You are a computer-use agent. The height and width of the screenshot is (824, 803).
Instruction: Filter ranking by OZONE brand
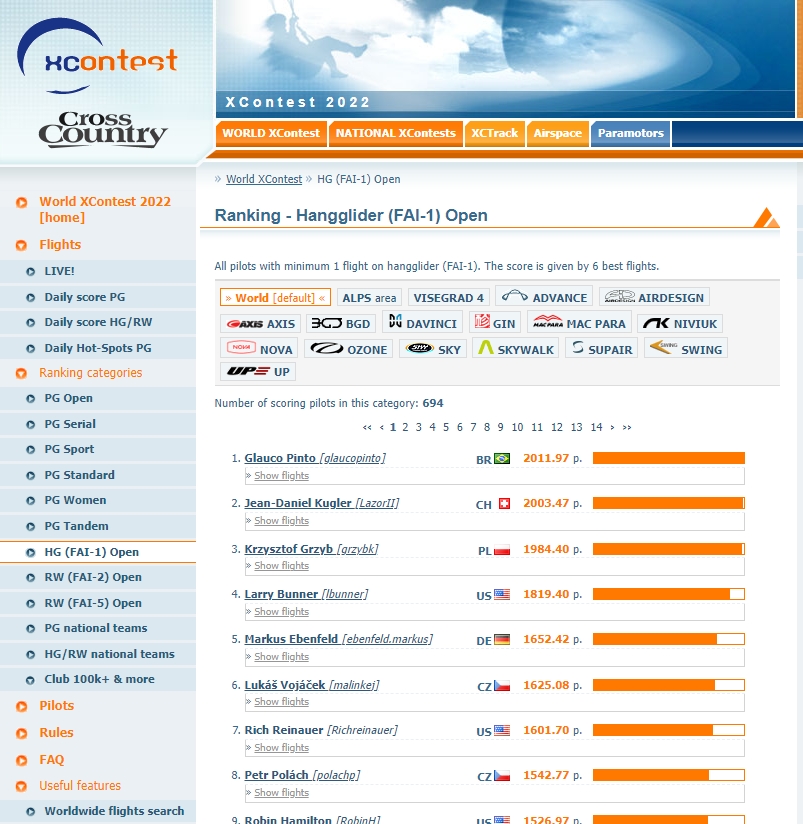coord(348,349)
